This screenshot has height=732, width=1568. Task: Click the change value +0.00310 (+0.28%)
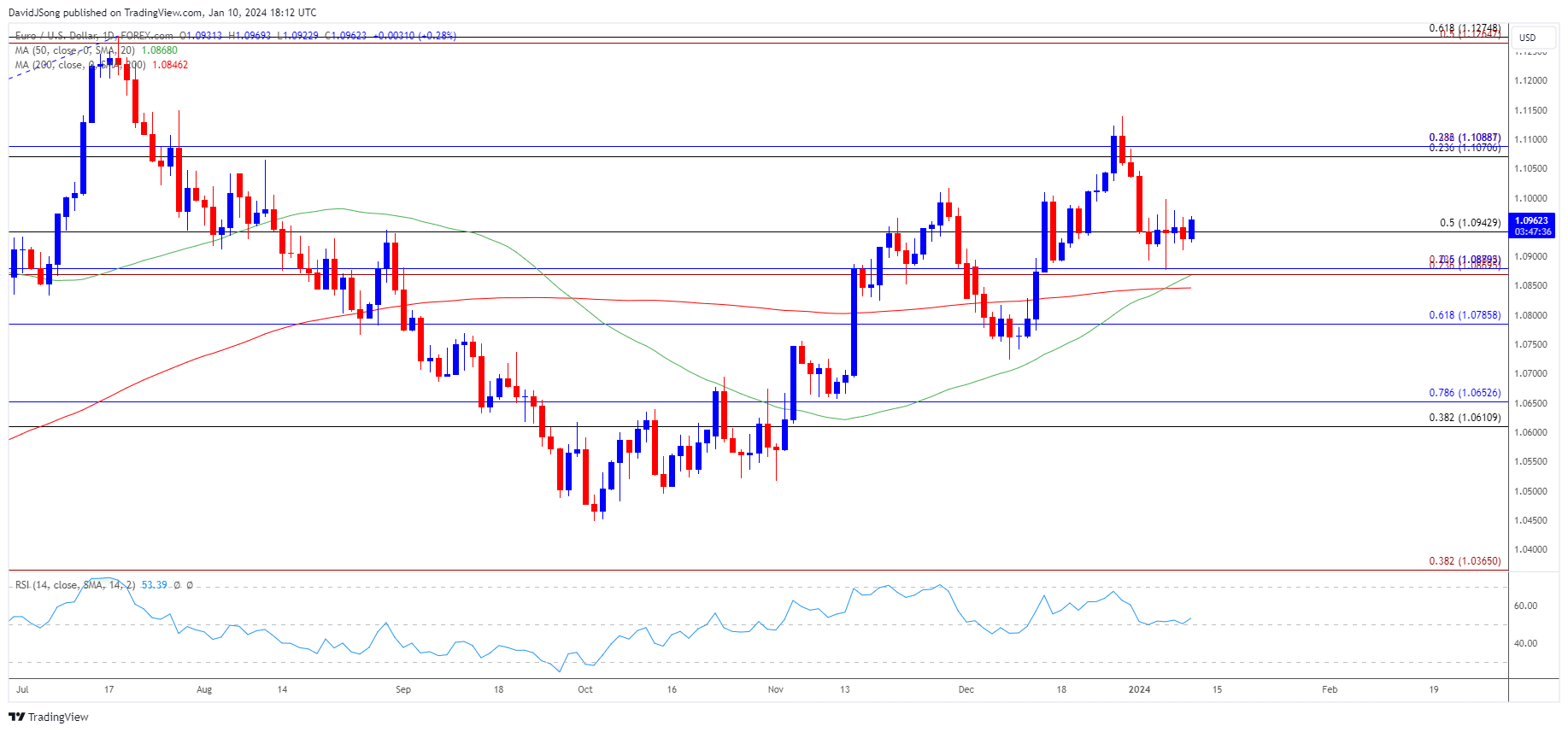(x=414, y=36)
